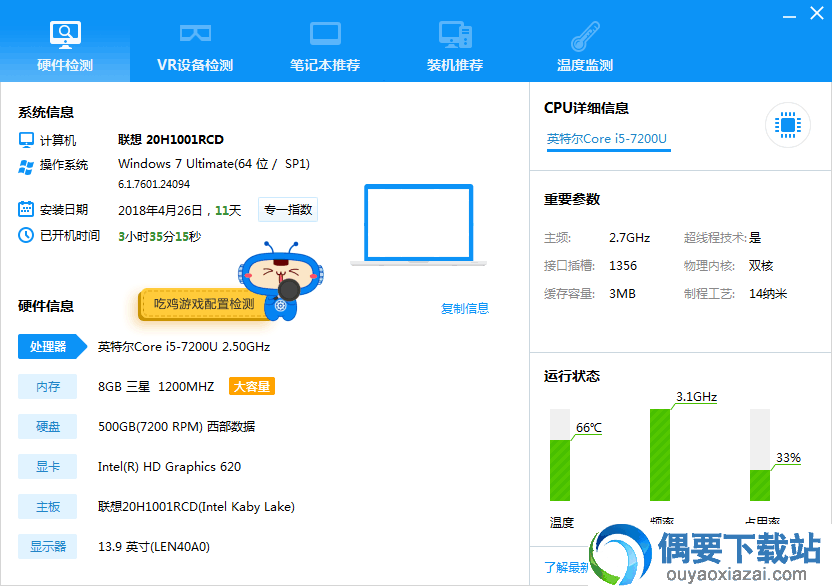Image resolution: width=832 pixels, height=586 pixels.
Task: Open the 笔记本推荐 laptop recommendation tab
Action: coord(325,46)
